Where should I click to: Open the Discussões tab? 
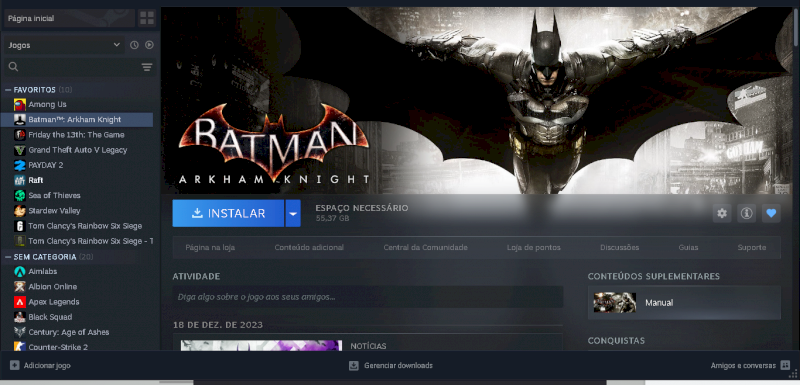(x=619, y=247)
